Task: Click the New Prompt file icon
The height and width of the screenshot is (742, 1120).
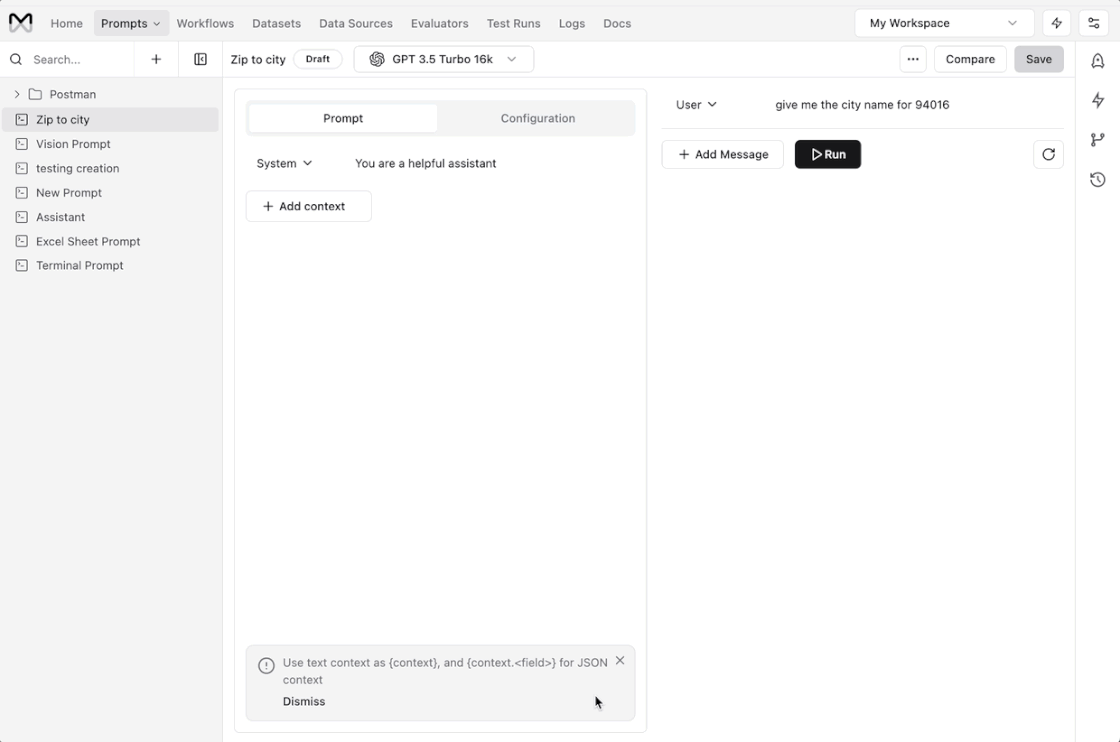Action: coord(21,192)
